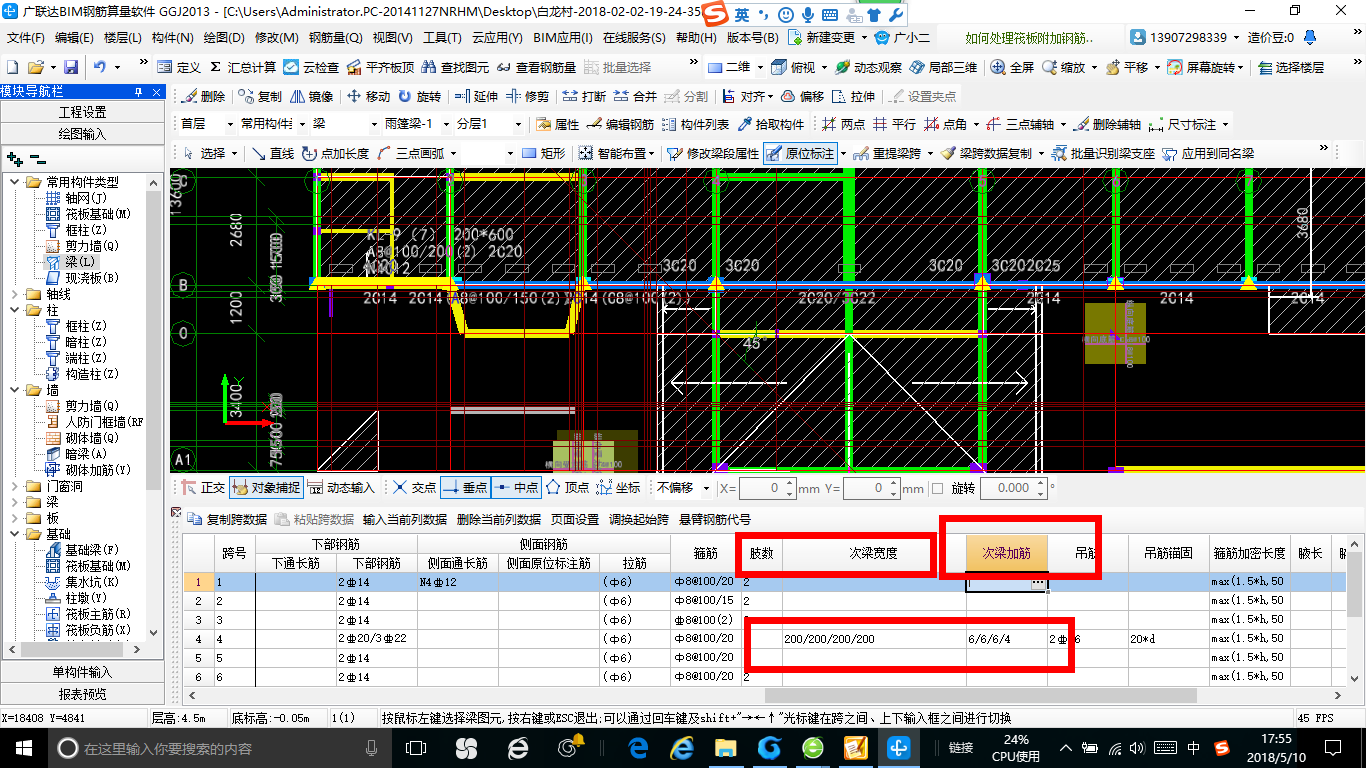
Task: Open the 文件(F) menu
Action: click(26, 38)
